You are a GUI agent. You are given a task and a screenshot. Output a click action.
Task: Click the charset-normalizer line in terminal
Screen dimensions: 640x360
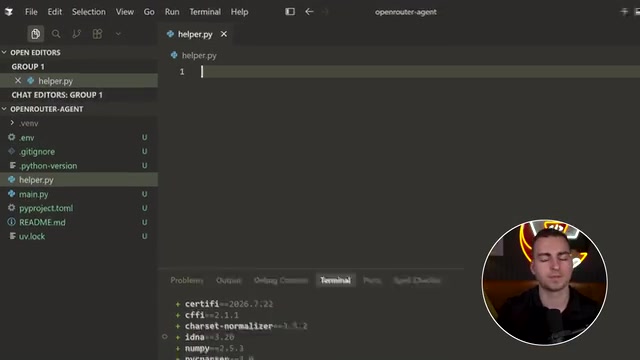click(x=241, y=326)
